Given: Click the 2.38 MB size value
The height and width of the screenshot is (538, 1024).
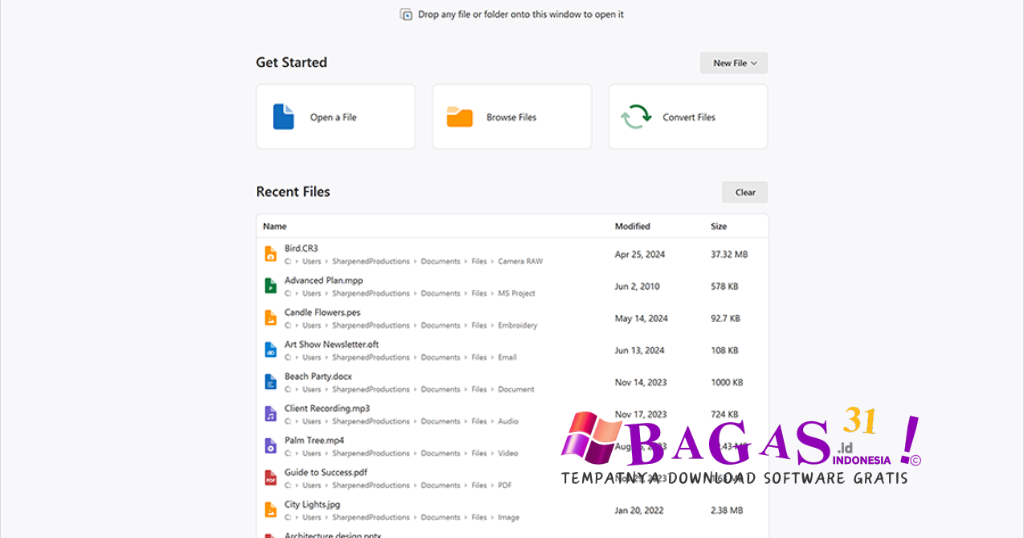Looking at the screenshot, I should 727,511.
